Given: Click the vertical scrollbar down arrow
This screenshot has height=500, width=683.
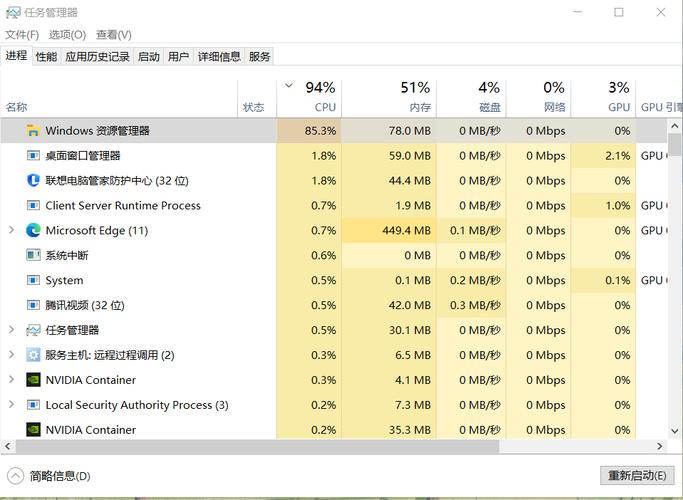Looking at the screenshot, I should pos(675,431).
